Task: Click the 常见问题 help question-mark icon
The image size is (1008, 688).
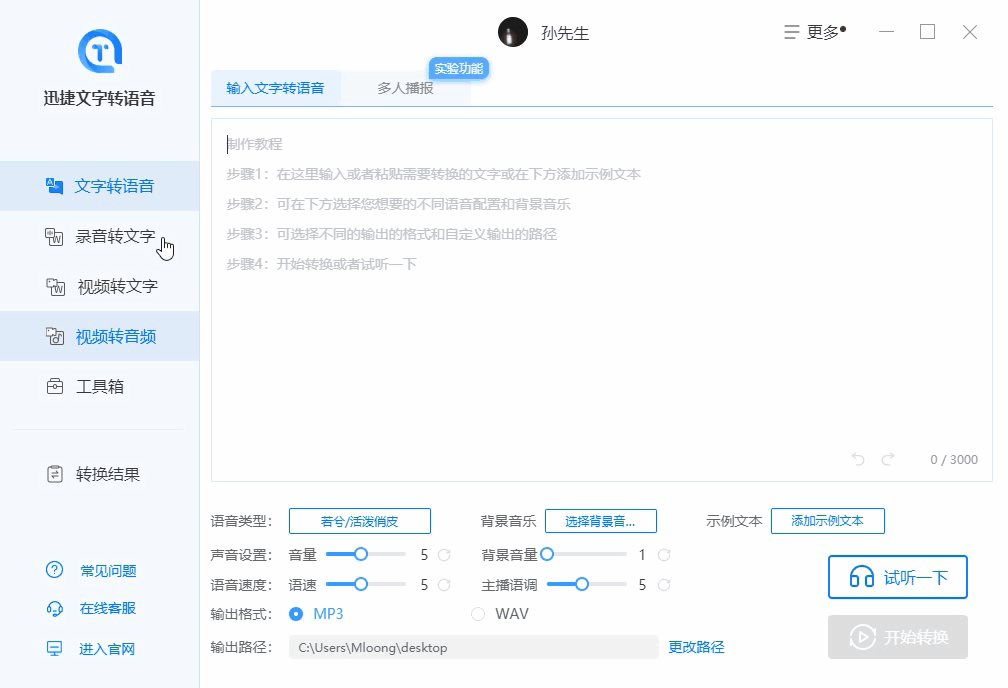Action: click(x=55, y=570)
